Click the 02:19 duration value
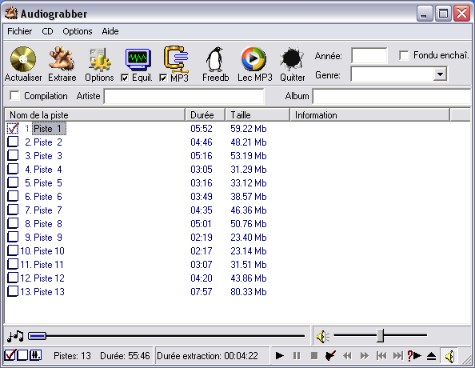The width and height of the screenshot is (475, 368). [201, 237]
